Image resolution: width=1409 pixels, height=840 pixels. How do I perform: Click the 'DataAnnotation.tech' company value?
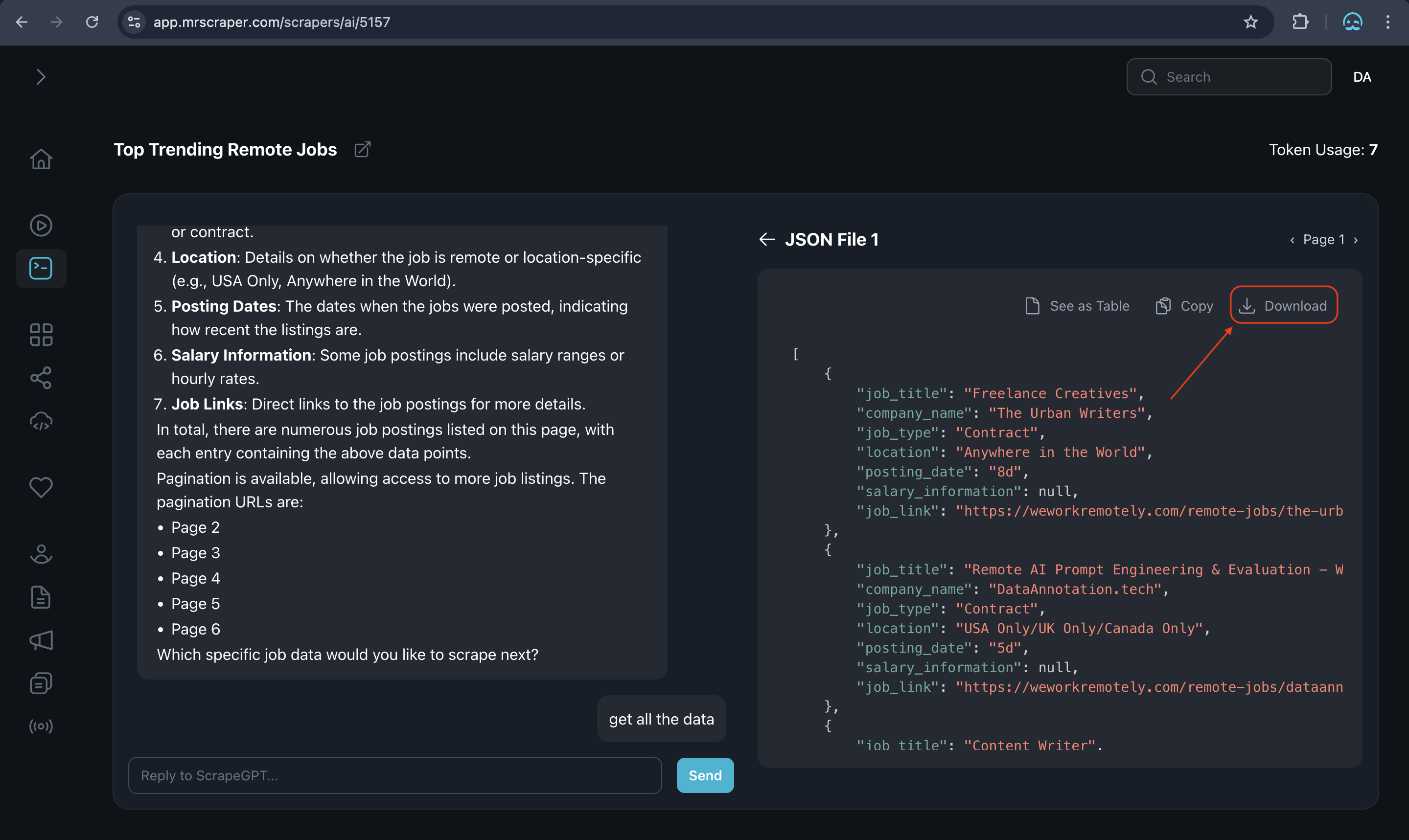pyautogui.click(x=1074, y=589)
